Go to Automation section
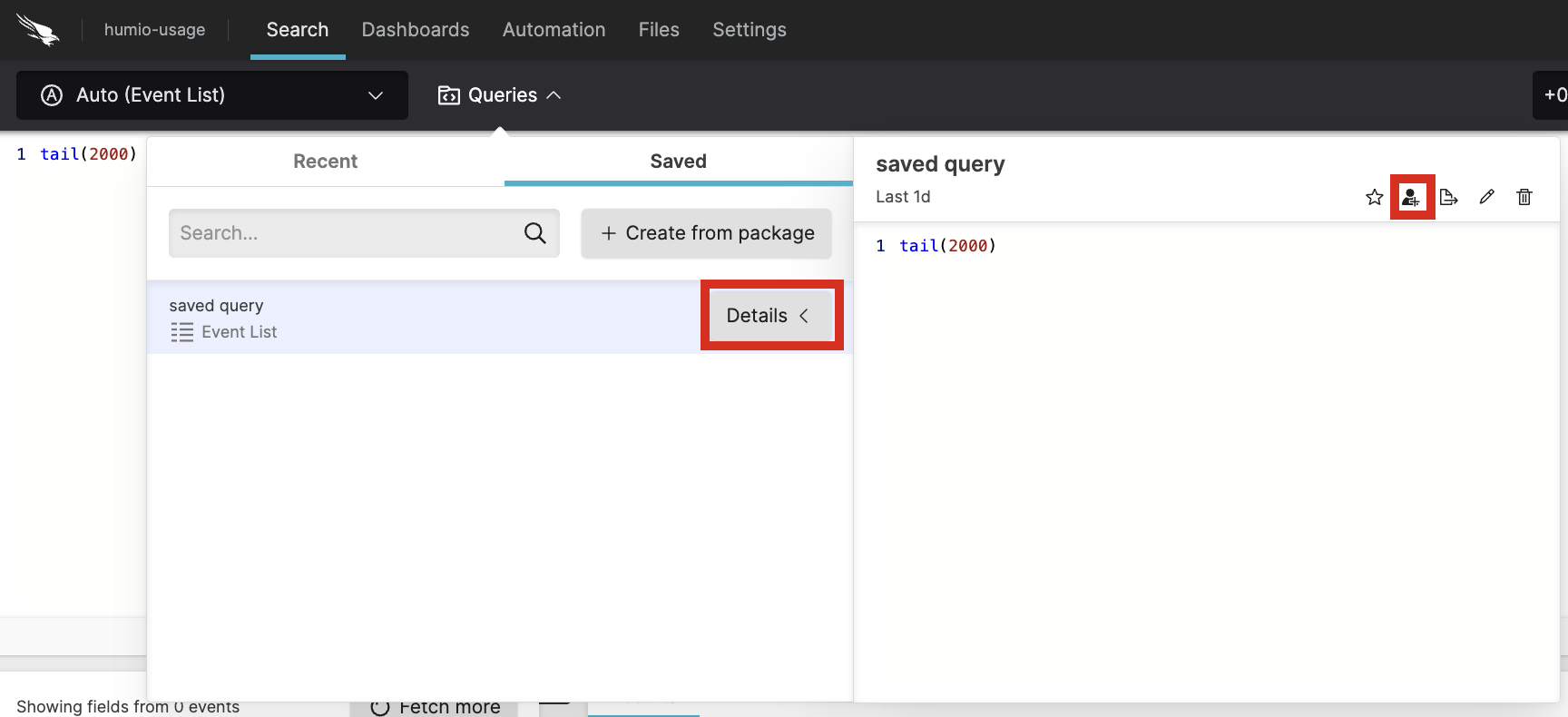 click(554, 30)
